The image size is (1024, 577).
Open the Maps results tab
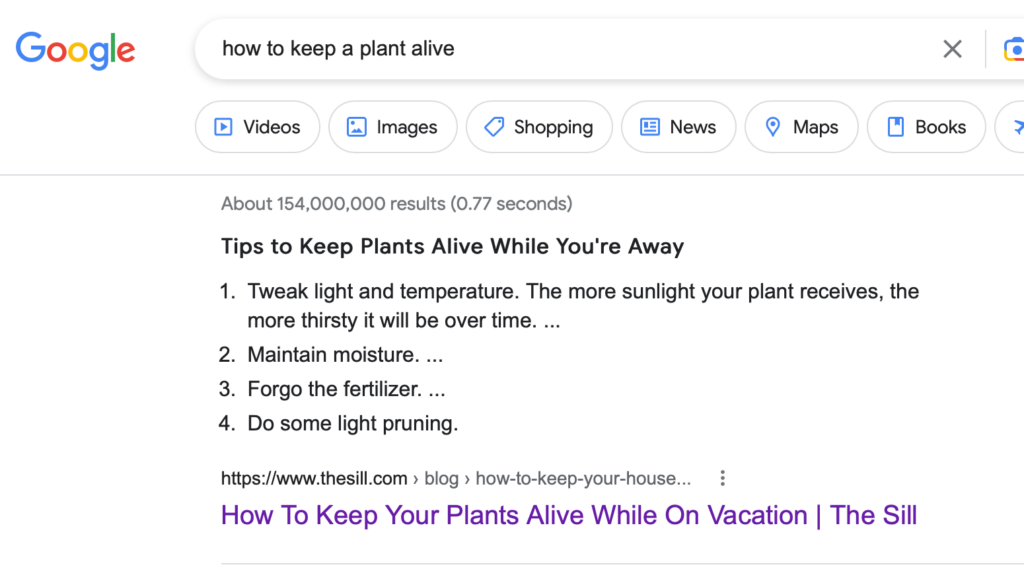pyautogui.click(x=801, y=127)
